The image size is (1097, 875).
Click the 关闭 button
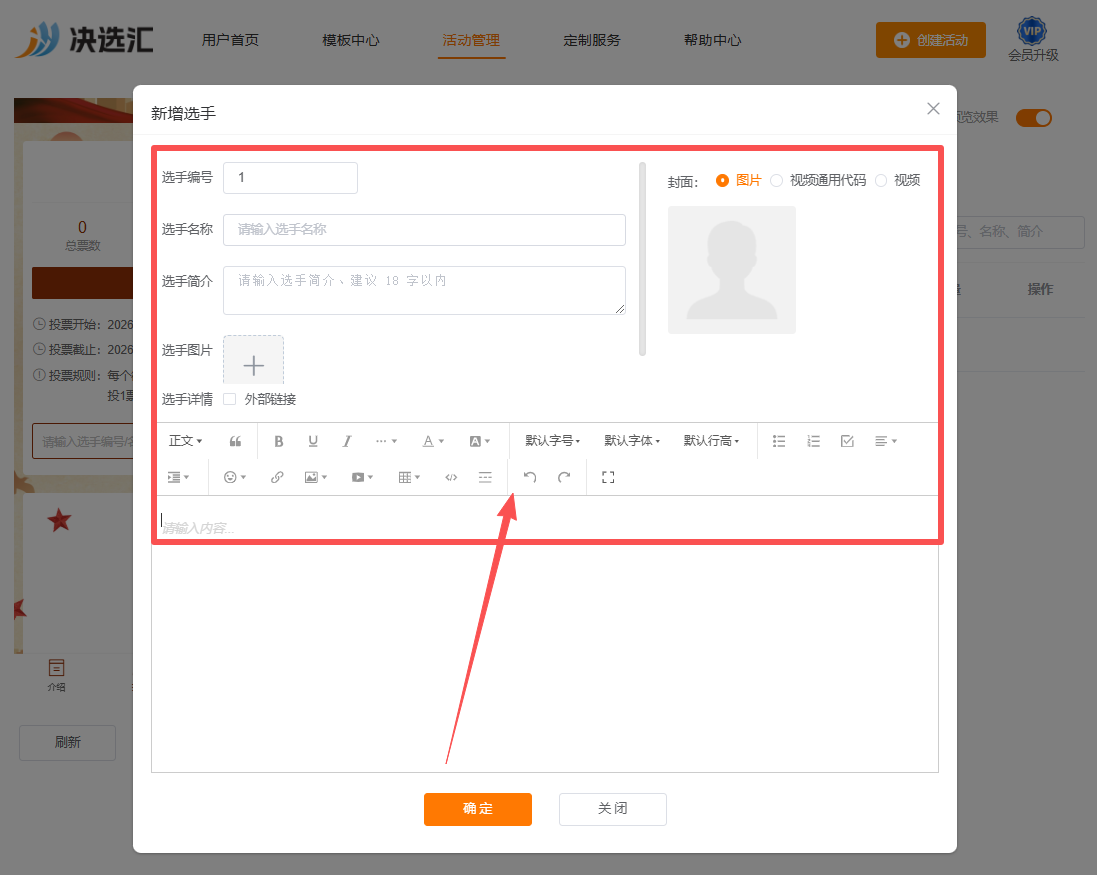pos(613,809)
